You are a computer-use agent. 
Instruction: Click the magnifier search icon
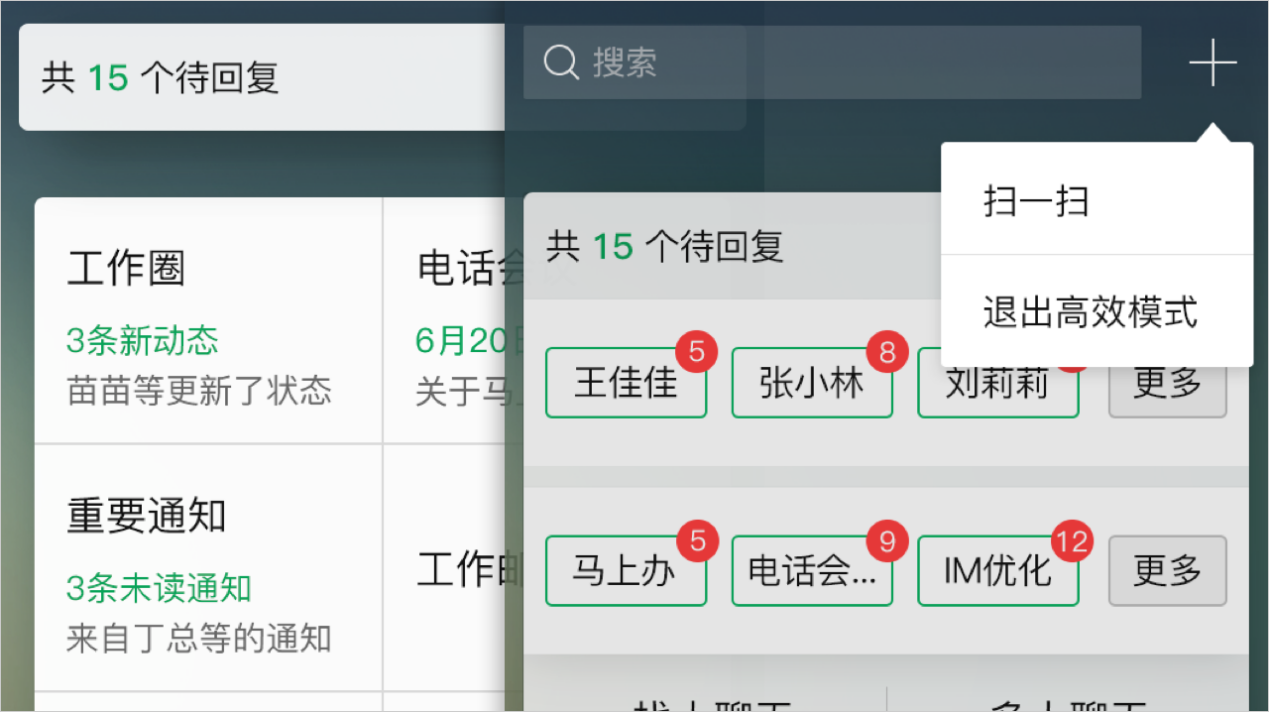click(561, 63)
